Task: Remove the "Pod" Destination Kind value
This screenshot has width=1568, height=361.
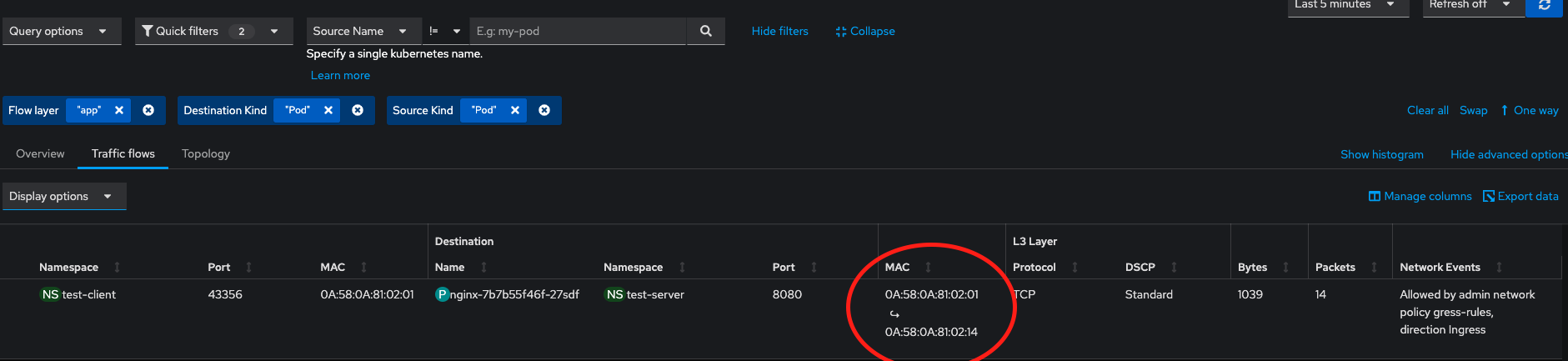Action: point(328,110)
